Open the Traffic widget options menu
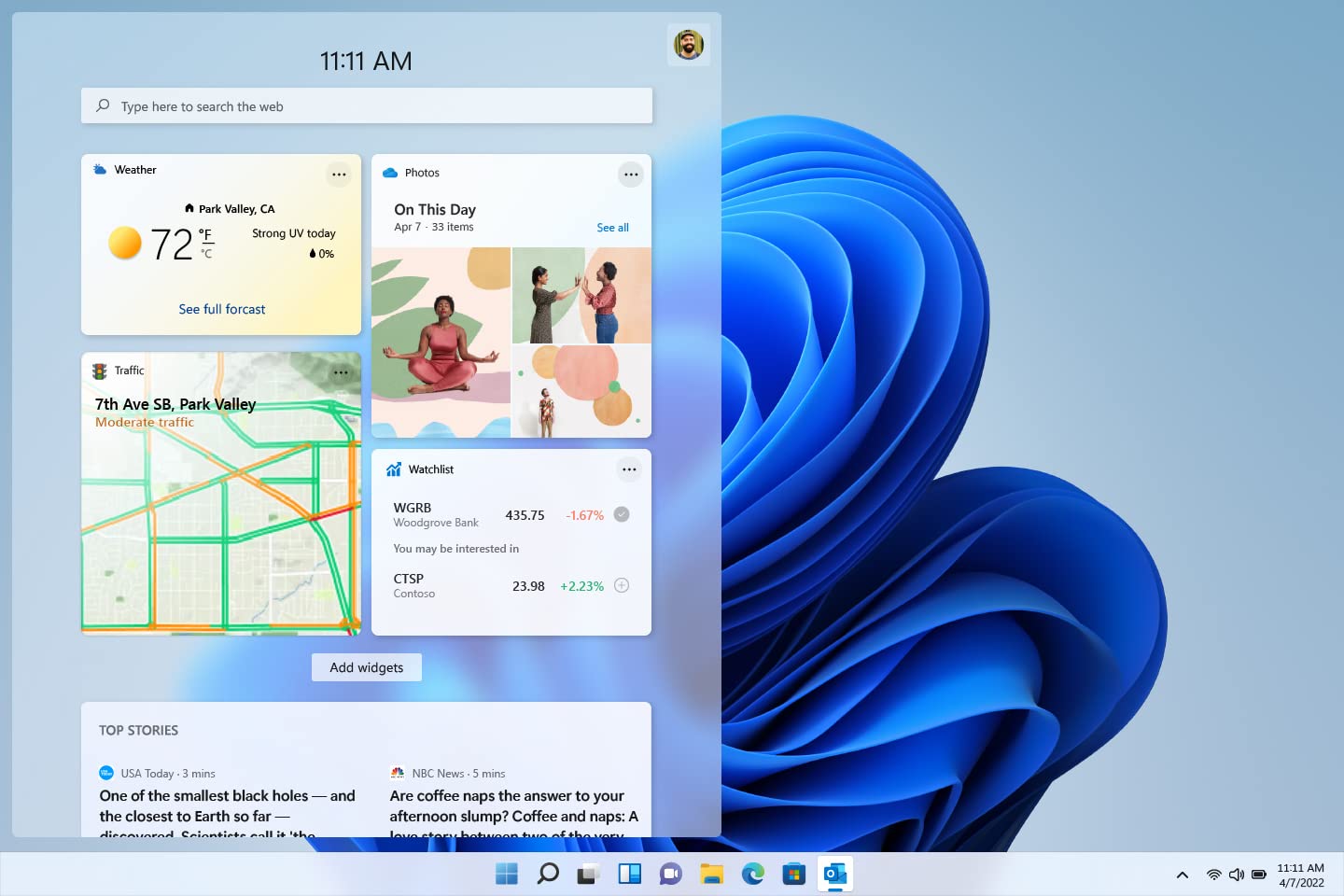 (340, 371)
